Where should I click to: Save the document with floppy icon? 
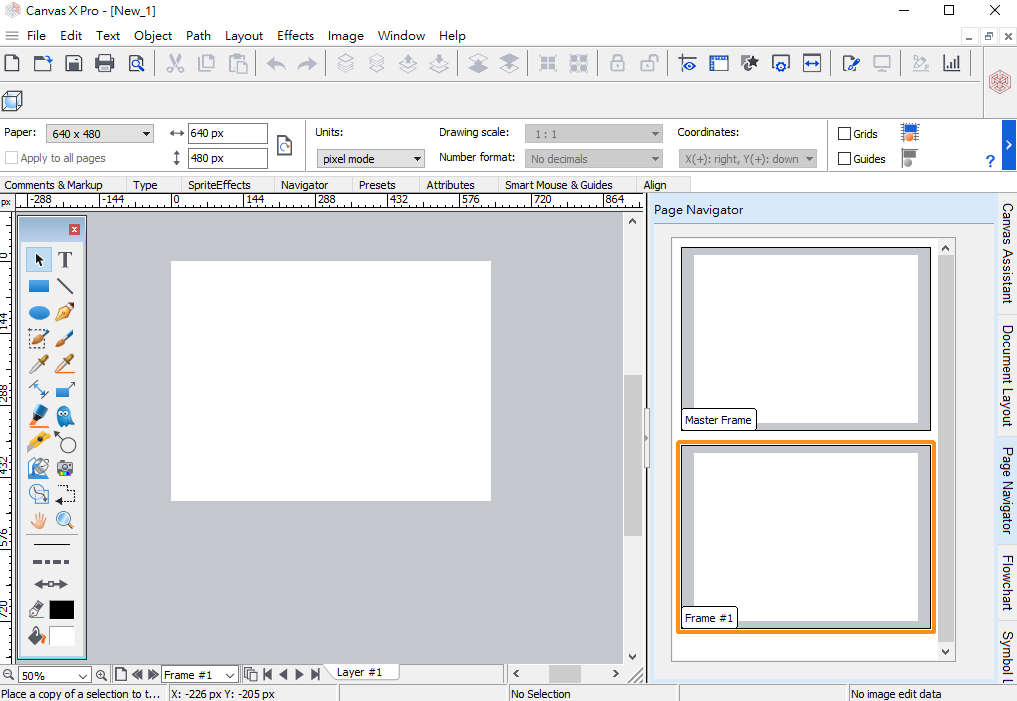[74, 63]
